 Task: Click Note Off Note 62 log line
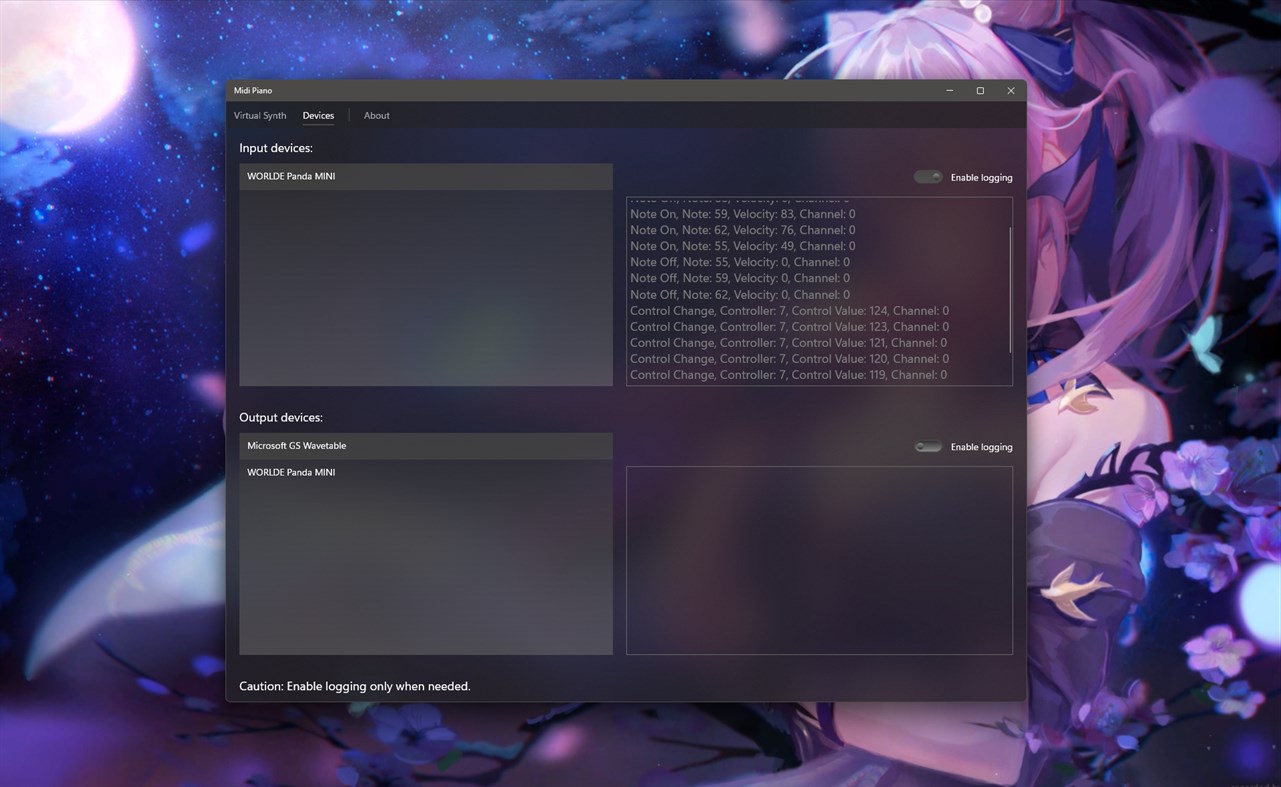pos(740,295)
